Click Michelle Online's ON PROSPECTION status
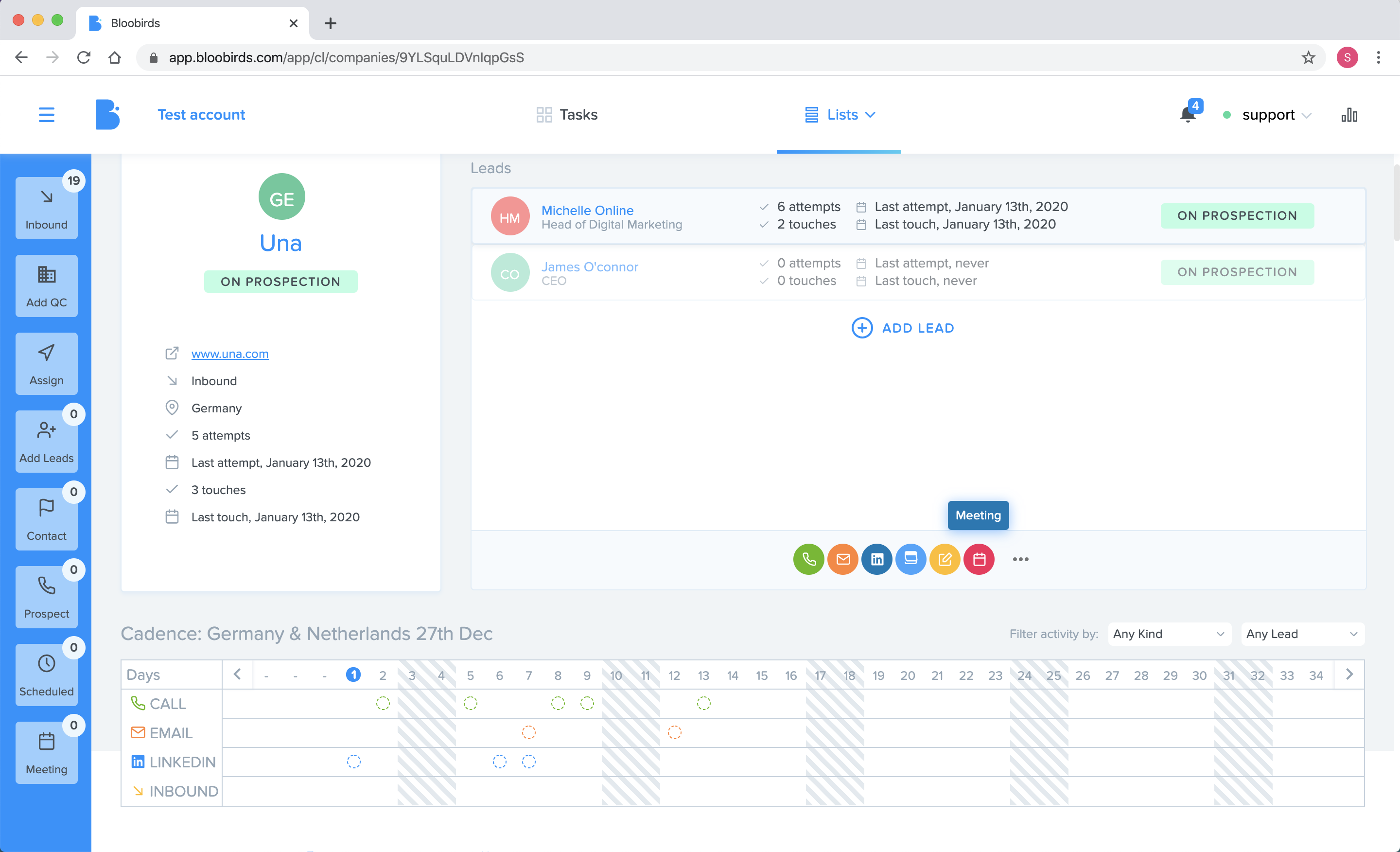 pyautogui.click(x=1237, y=216)
